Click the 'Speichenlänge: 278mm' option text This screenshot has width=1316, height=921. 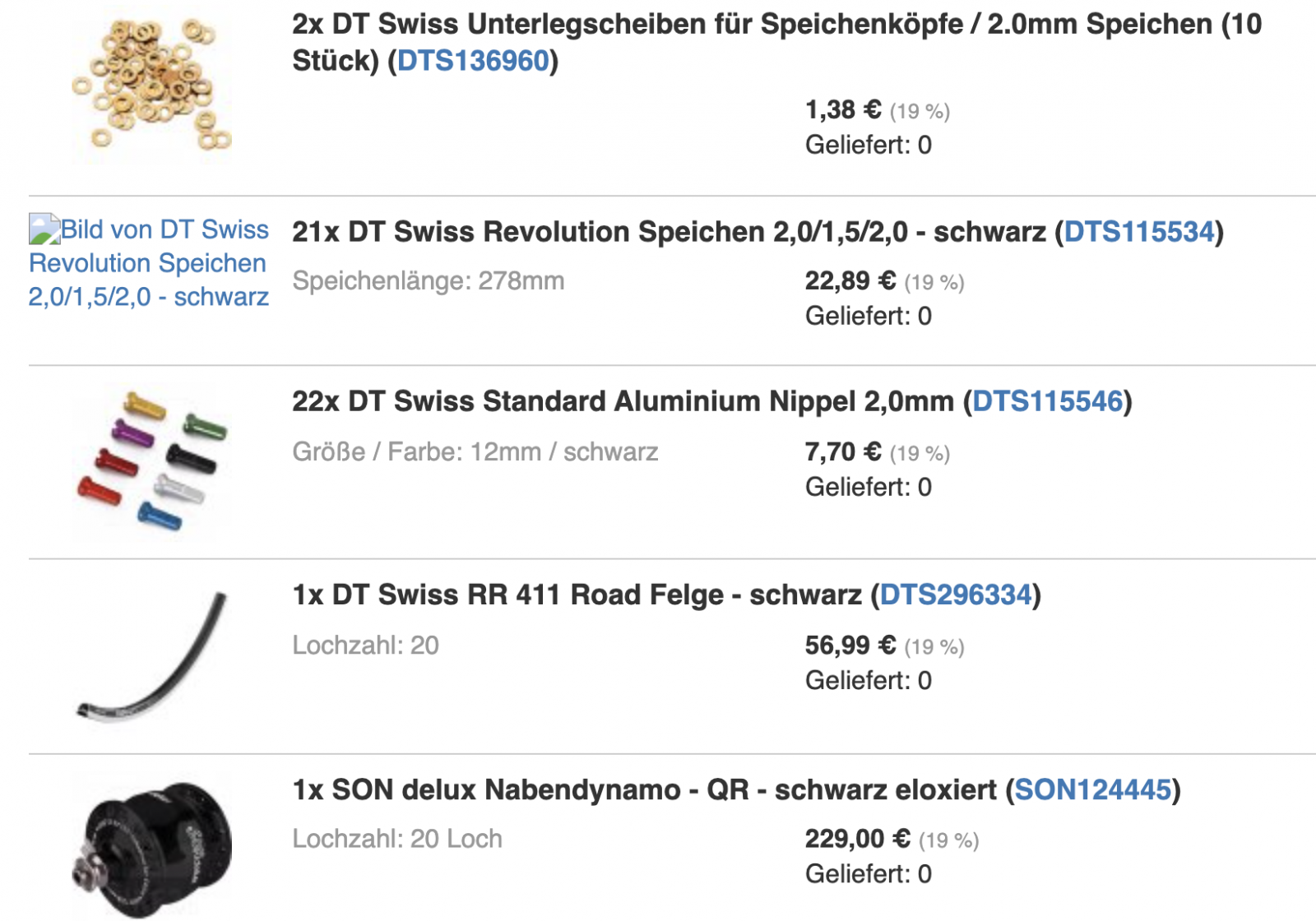429,281
